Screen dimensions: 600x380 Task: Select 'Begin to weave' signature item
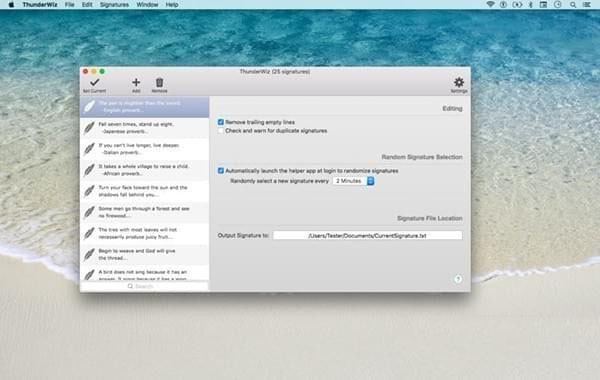click(145, 254)
